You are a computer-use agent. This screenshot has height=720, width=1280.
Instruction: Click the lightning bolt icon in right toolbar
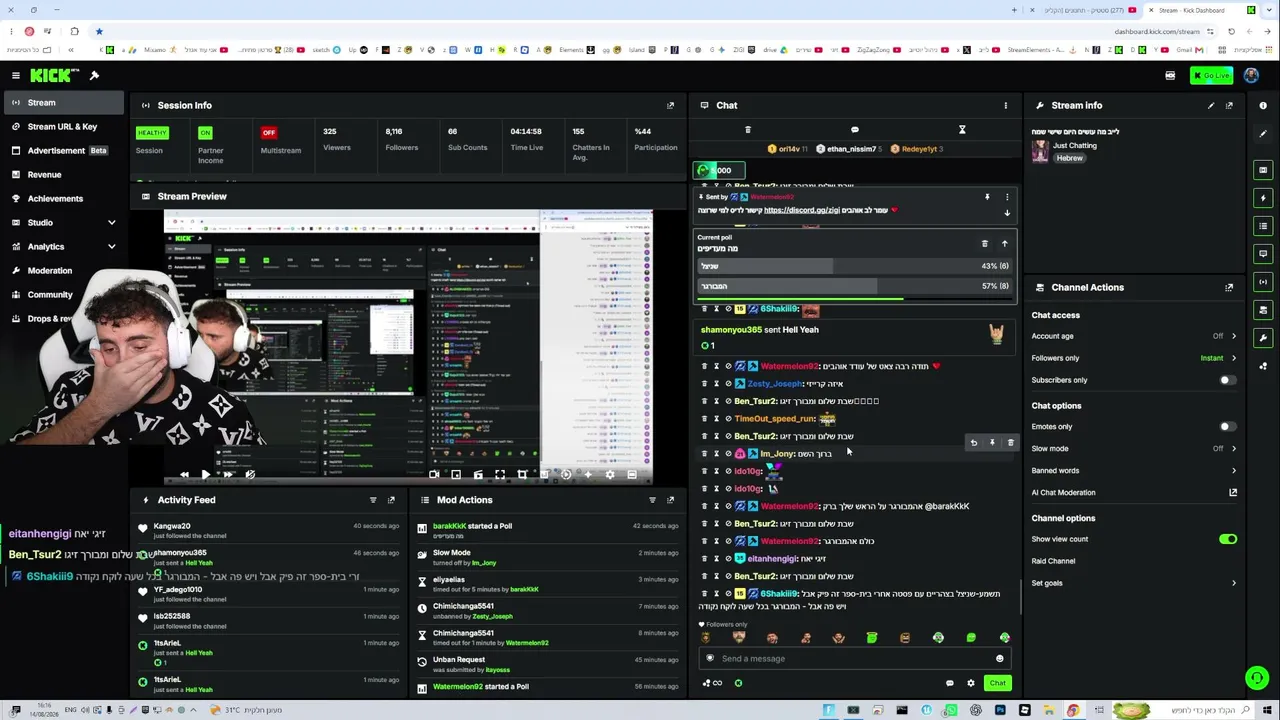click(1264, 198)
